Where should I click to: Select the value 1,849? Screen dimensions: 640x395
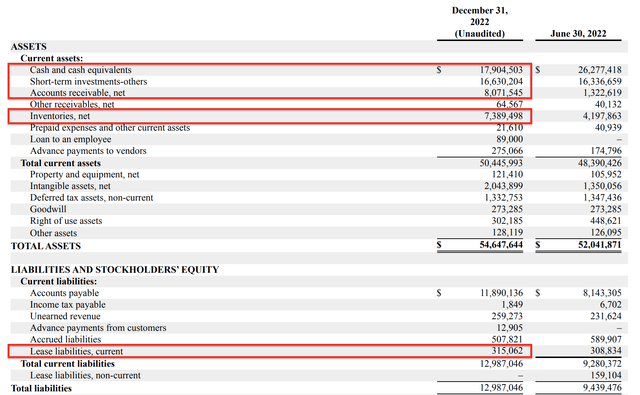tap(512, 305)
